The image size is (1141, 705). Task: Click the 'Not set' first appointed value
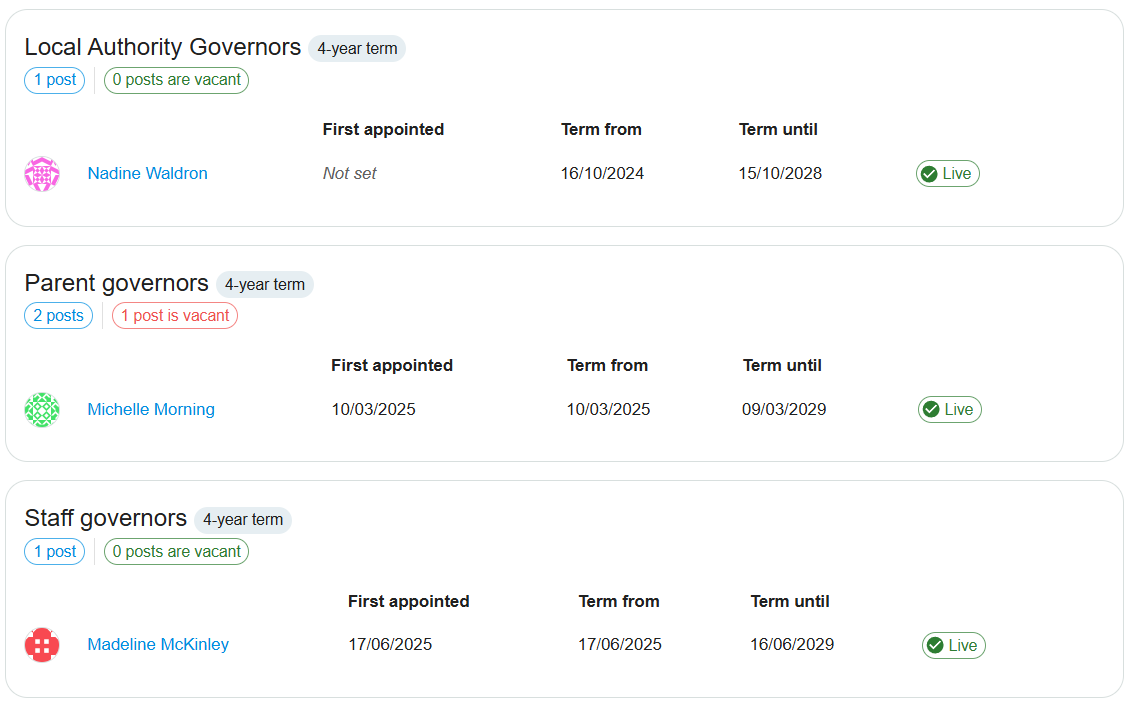click(x=349, y=174)
